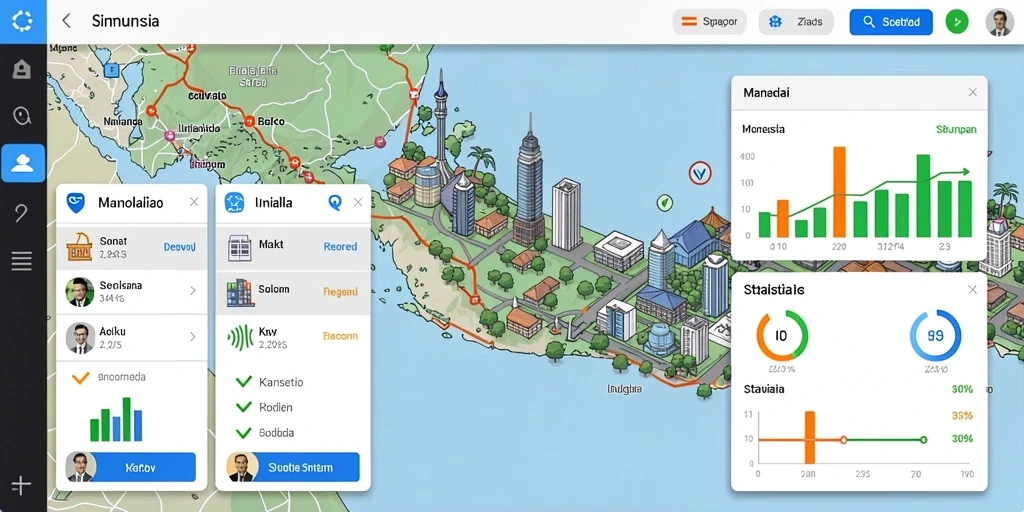1024x512 pixels.
Task: Open the search magnifier icon in the left sidebar
Action: (22, 116)
